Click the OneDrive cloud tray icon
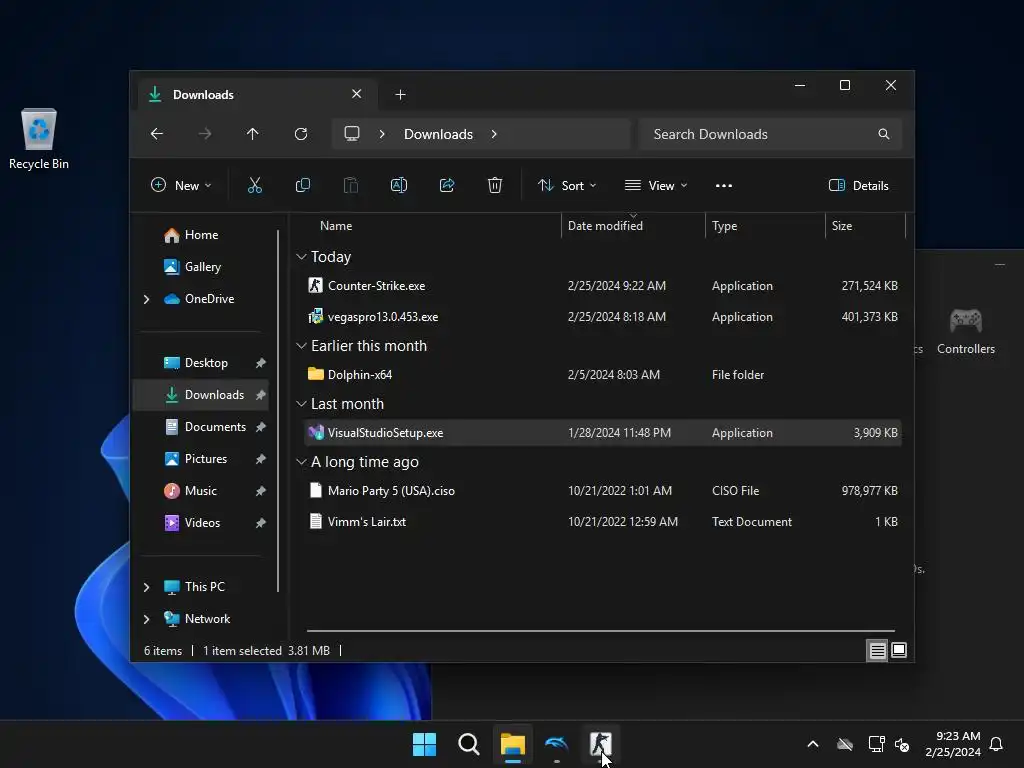This screenshot has width=1024, height=768. 845,744
